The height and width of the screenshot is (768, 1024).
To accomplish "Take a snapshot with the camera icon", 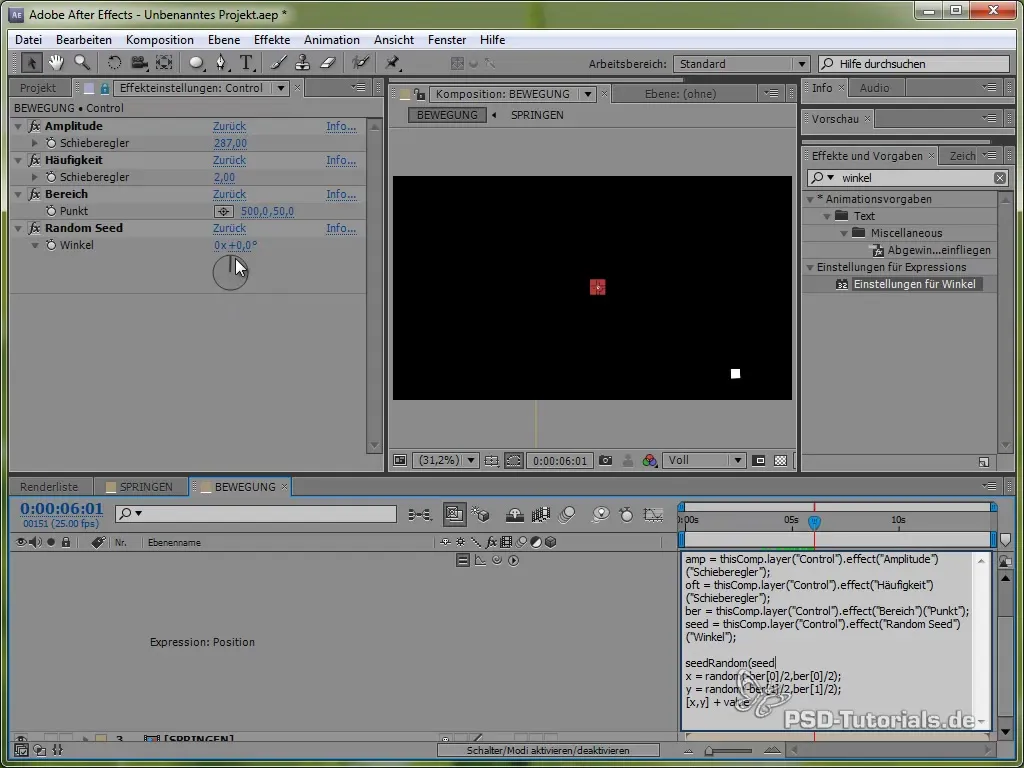I will coord(605,460).
